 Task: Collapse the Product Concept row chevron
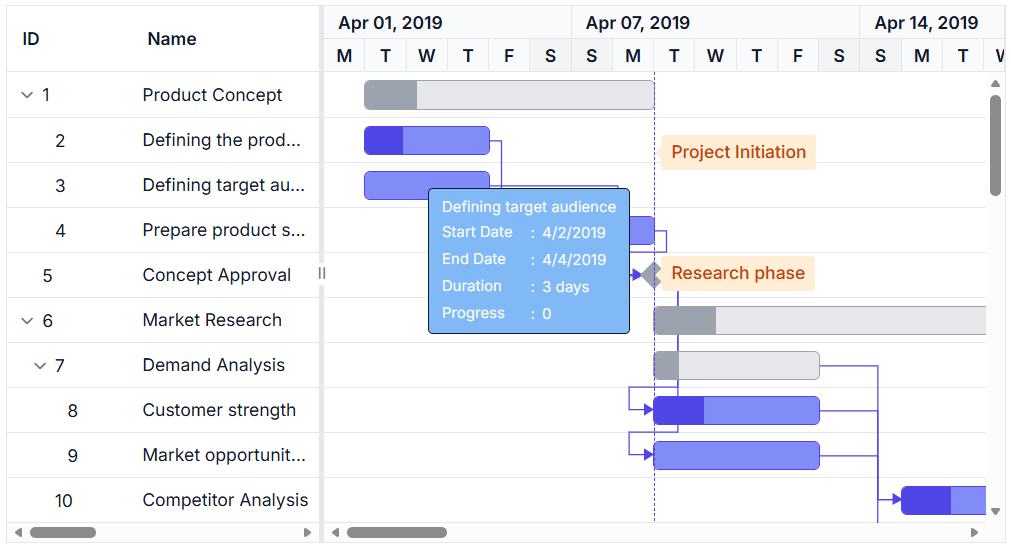27,95
